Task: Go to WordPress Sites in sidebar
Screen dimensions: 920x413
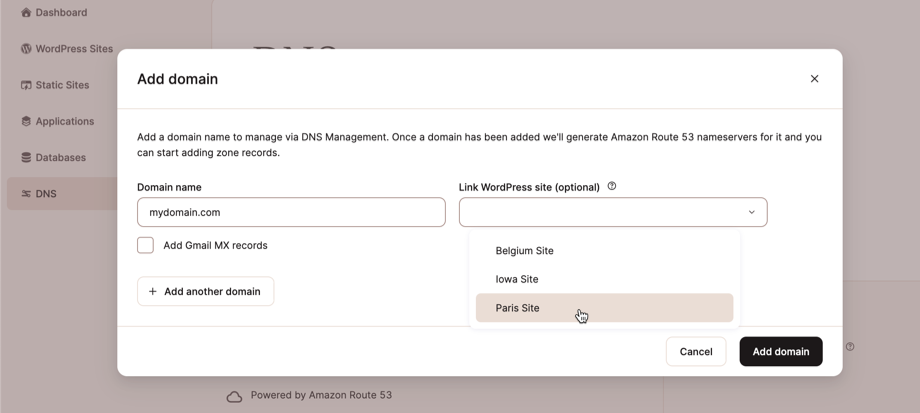Action: pos(67,49)
